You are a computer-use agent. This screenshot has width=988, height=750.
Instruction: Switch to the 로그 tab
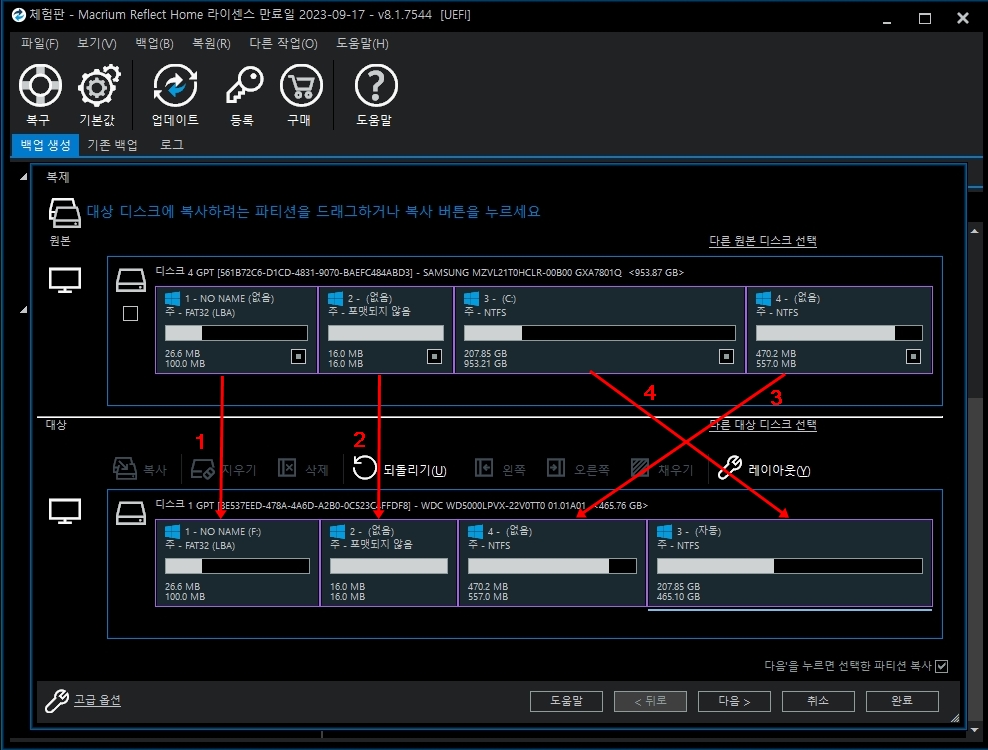(x=171, y=145)
